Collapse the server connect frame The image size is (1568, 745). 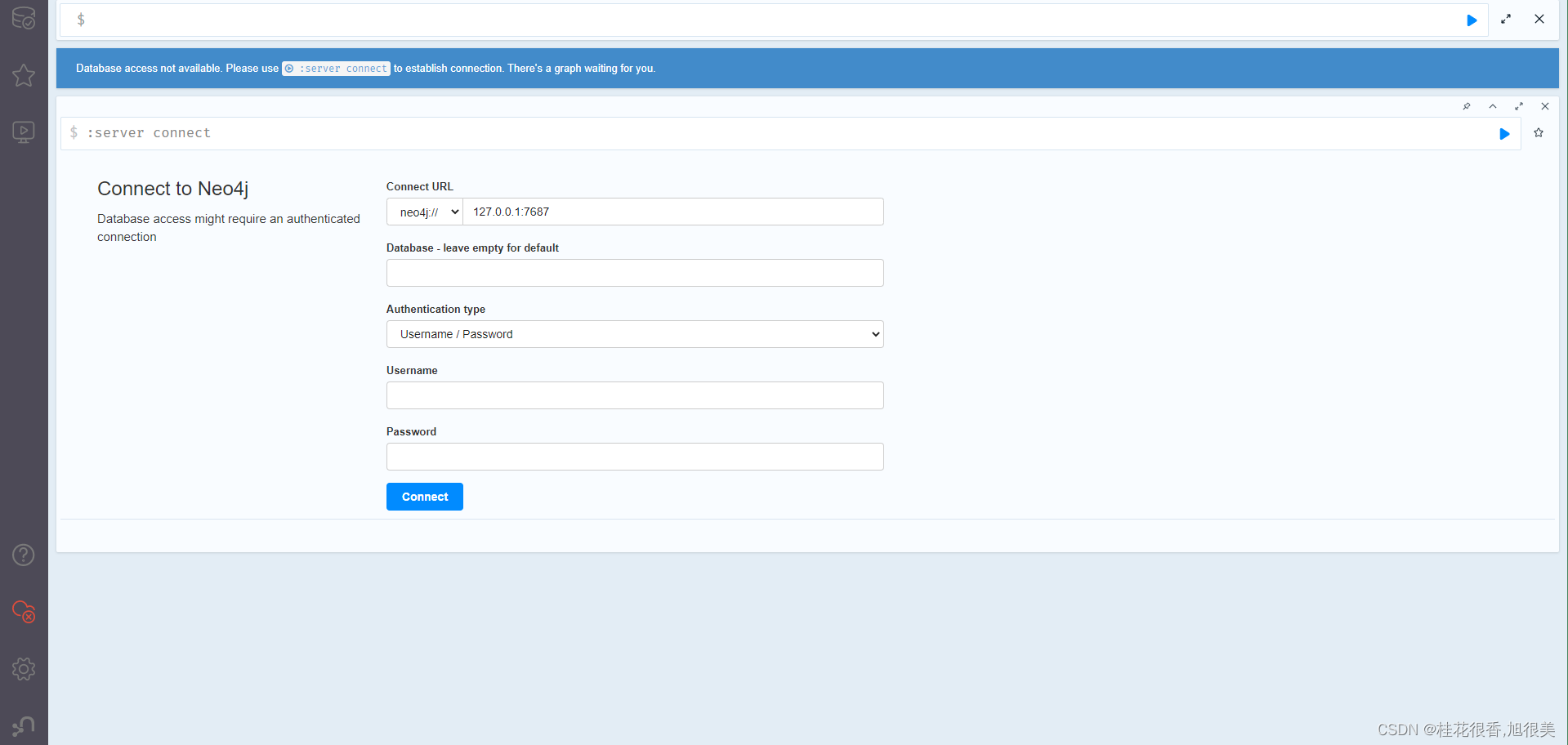[1493, 106]
